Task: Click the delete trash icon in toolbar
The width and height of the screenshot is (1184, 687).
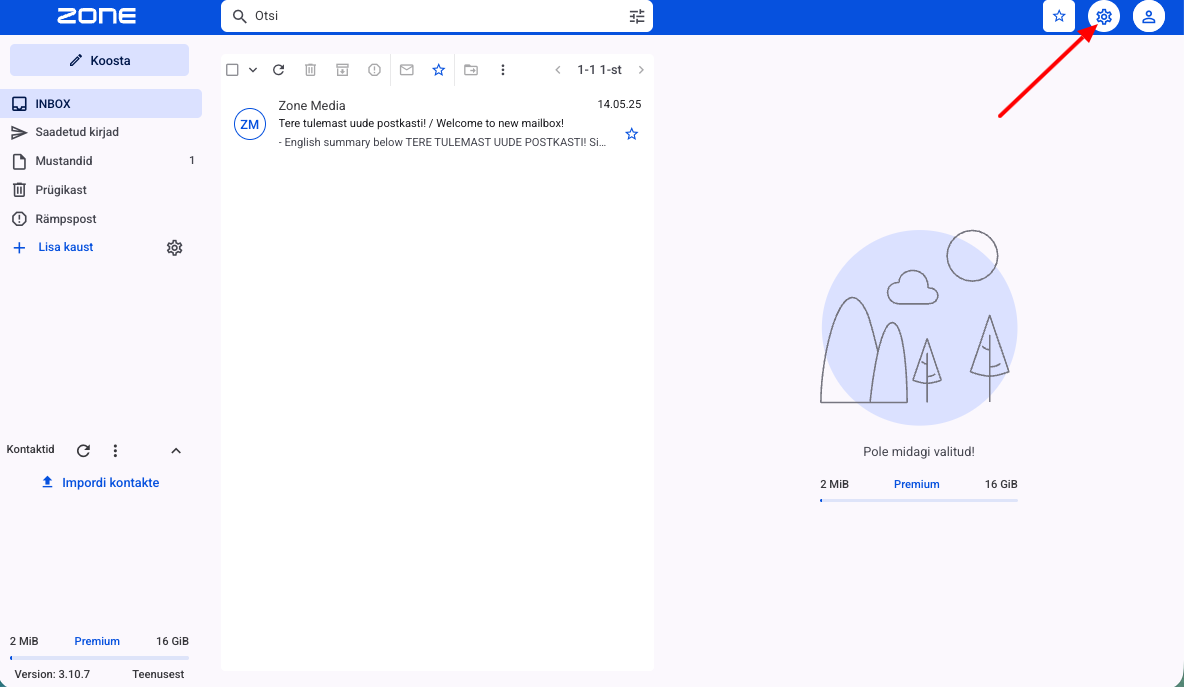Action: tap(310, 69)
